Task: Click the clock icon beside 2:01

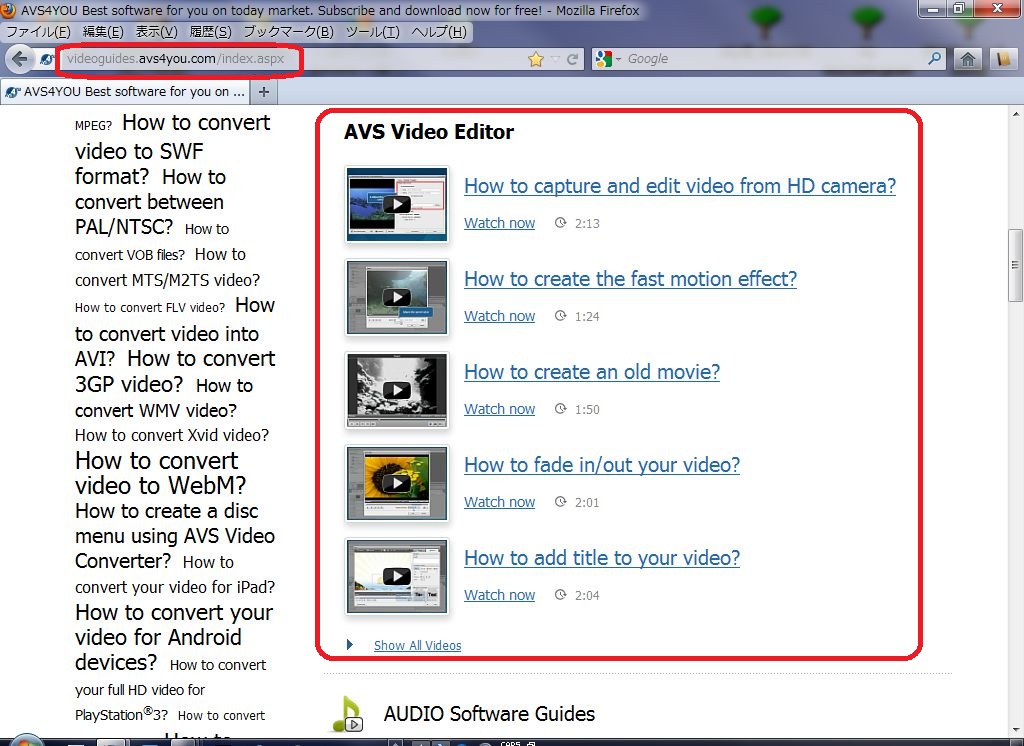Action: (x=560, y=502)
